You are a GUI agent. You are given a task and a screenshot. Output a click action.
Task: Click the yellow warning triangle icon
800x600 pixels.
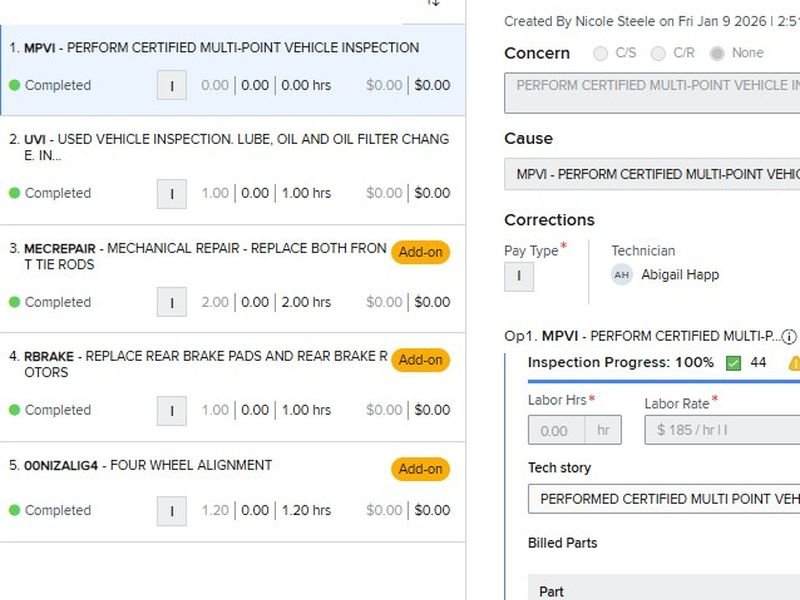(794, 363)
